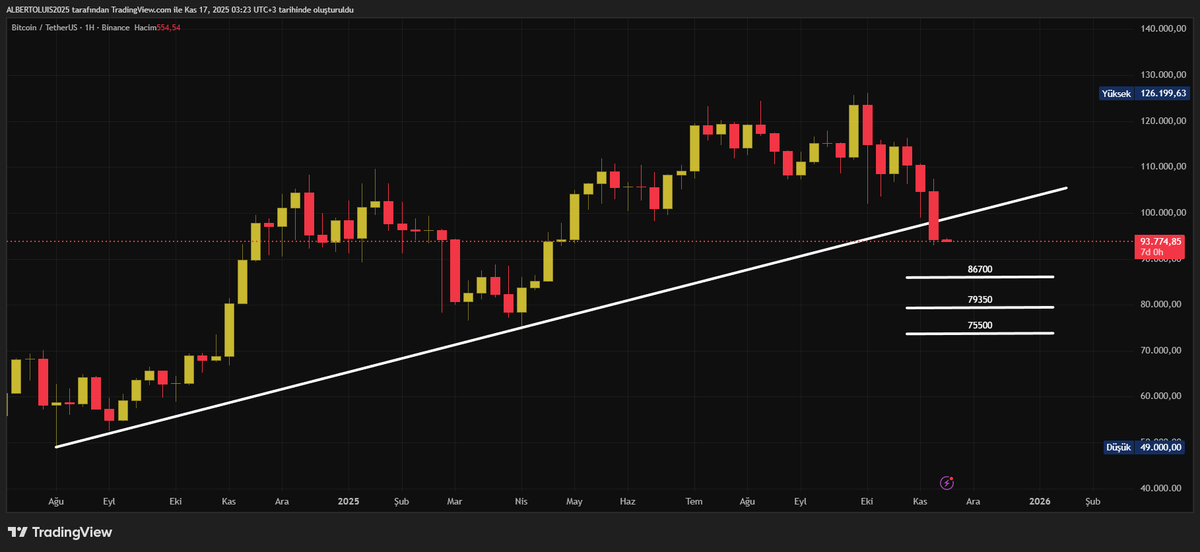Click the 140.000,00 price axis label
Screen dimensions: 1200x552
tap(1162, 29)
